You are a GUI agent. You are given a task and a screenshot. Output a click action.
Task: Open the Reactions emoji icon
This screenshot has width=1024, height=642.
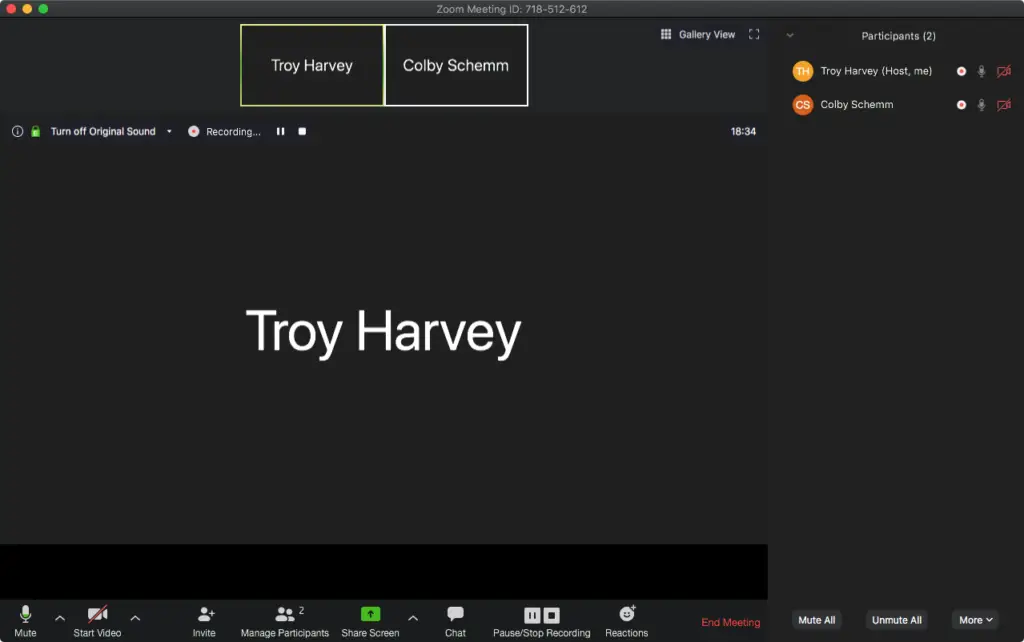tap(627, 614)
